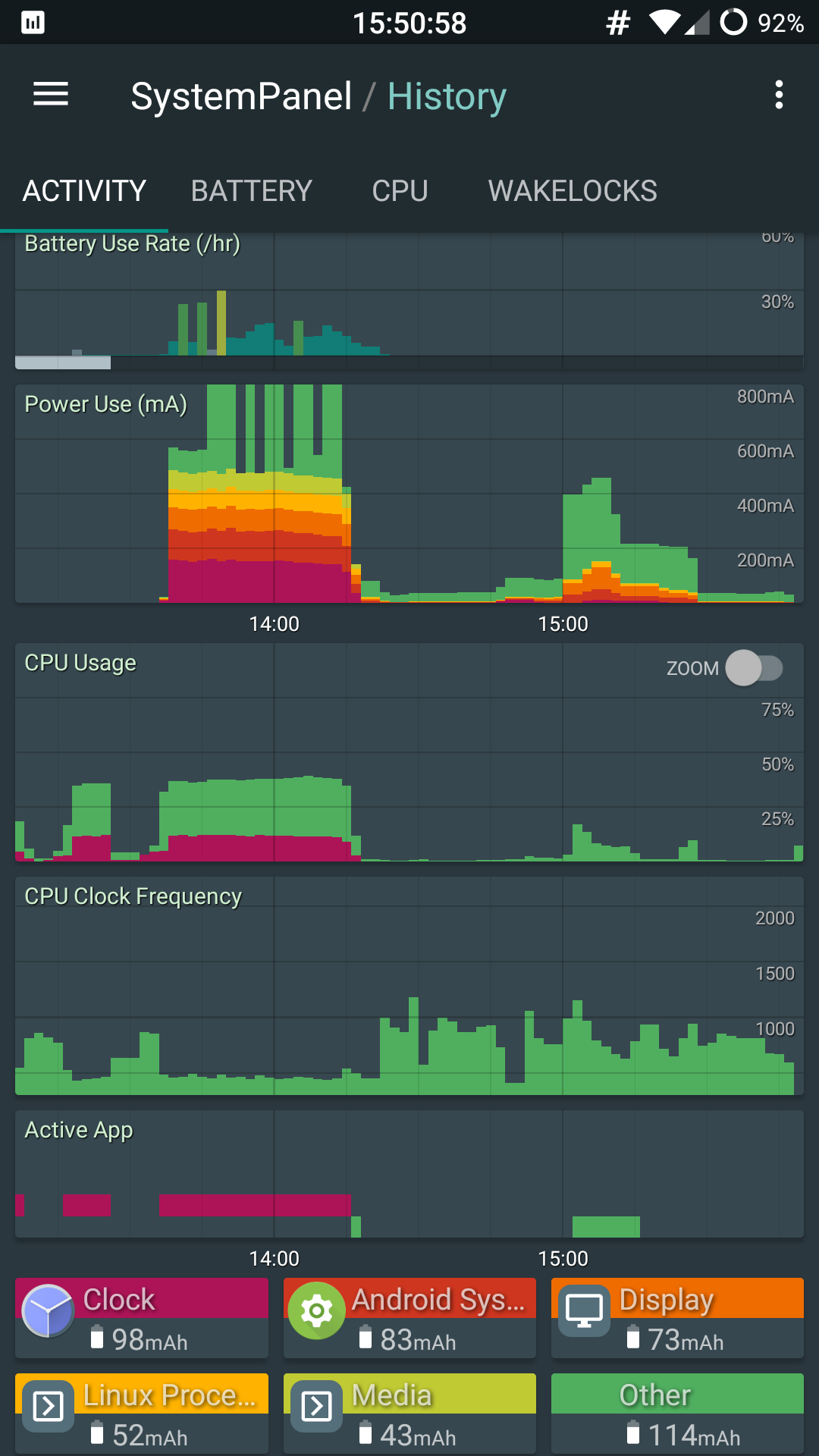819x1456 pixels.
Task: Open the three-dot overflow menu
Action: 778,95
